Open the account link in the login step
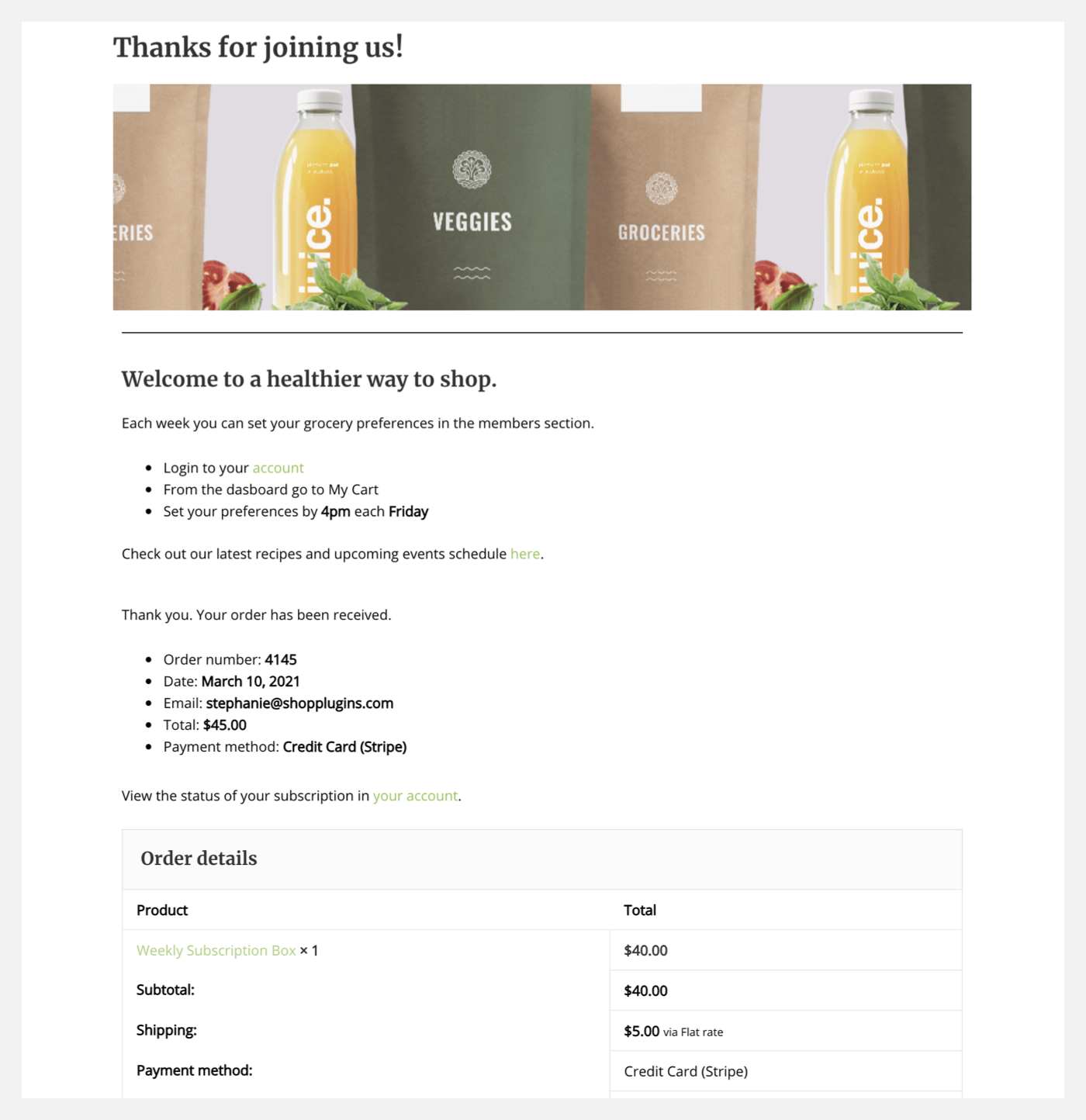Screen dimensions: 1086x1120 278,468
